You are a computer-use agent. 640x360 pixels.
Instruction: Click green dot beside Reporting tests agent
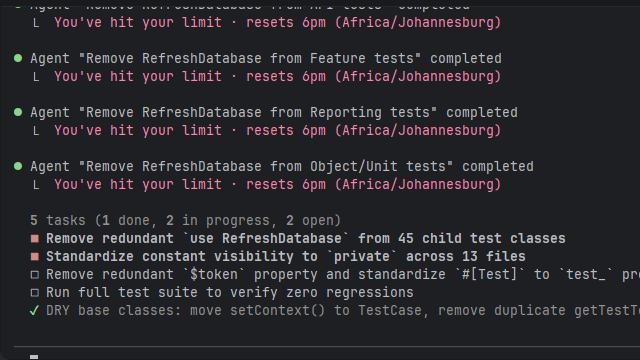tap(18, 112)
